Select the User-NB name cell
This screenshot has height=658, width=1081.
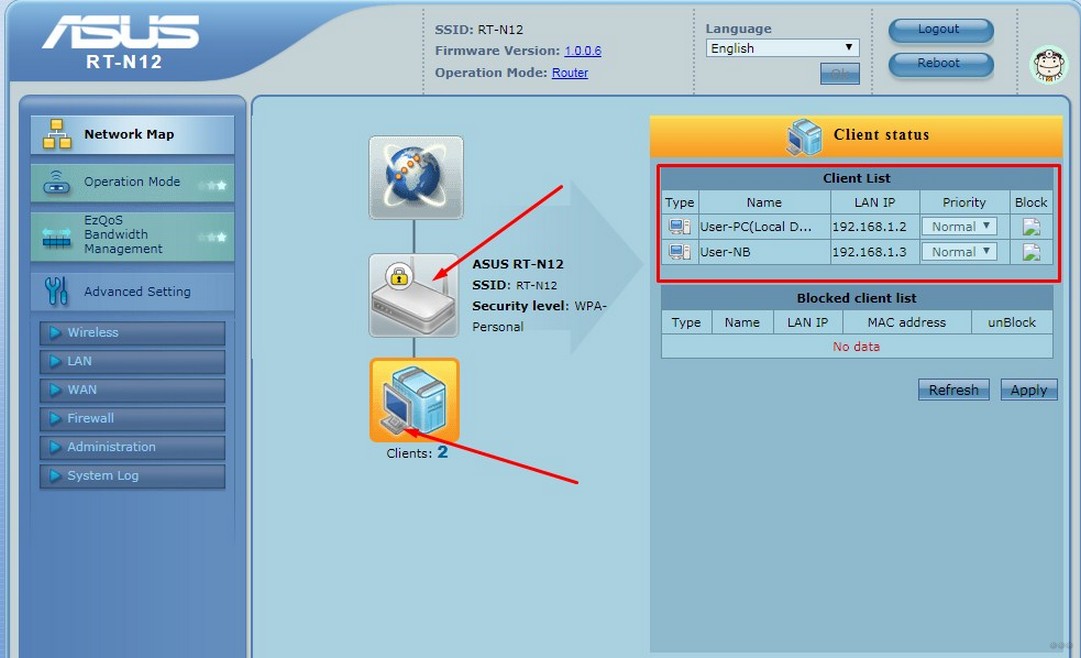[764, 252]
